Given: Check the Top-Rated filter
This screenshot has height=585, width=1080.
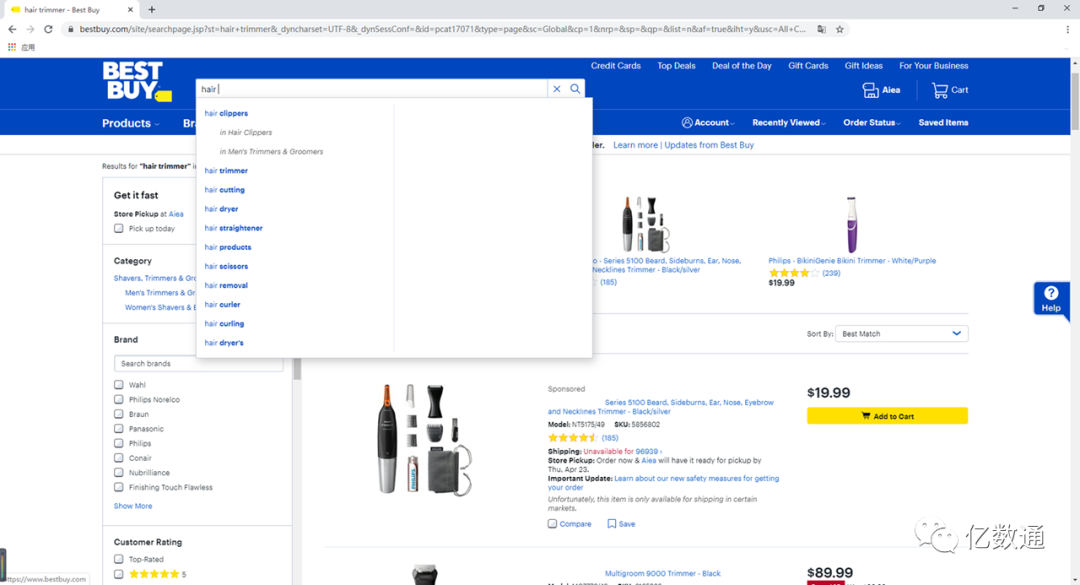Looking at the screenshot, I should [118, 560].
